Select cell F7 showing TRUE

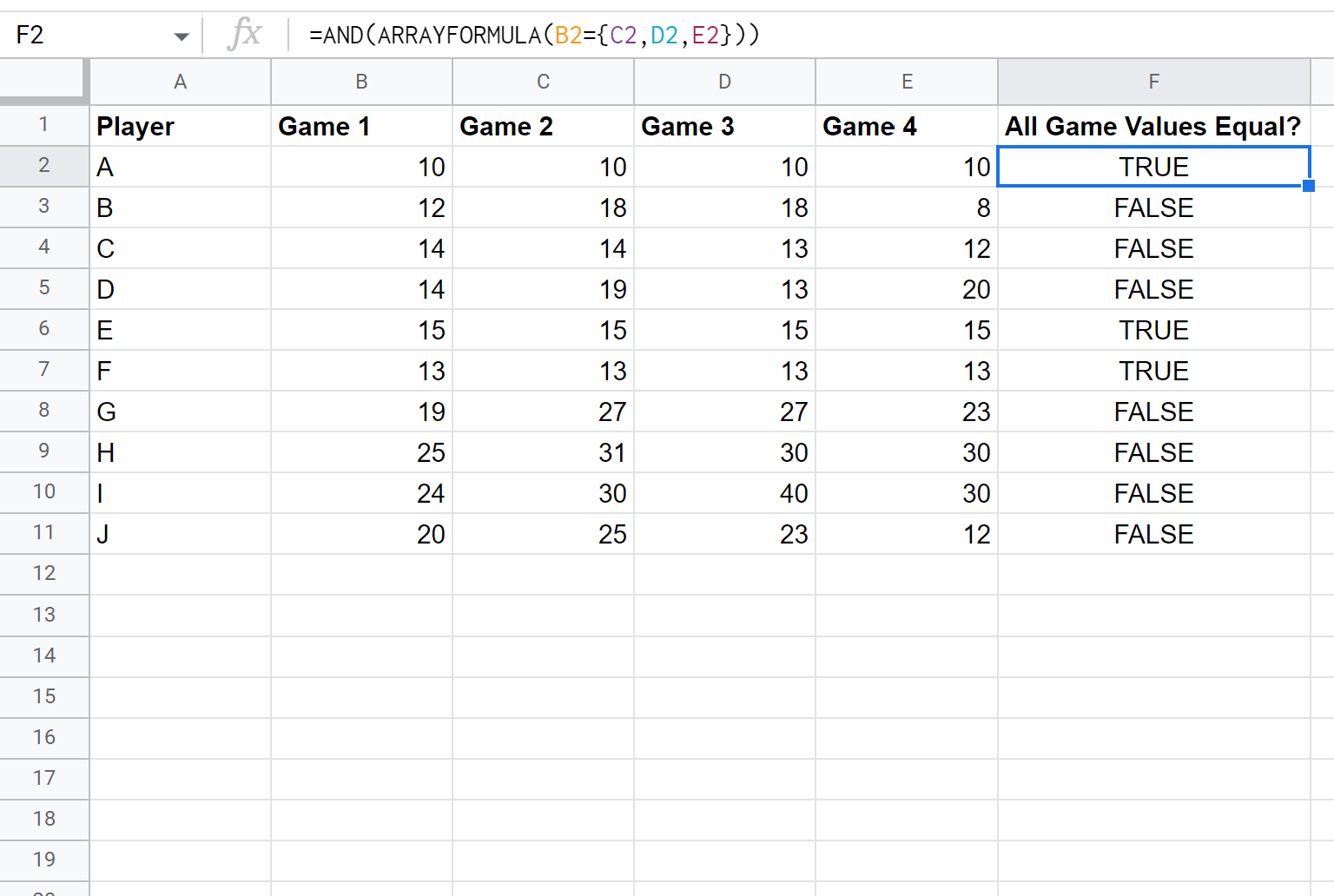(x=1154, y=371)
